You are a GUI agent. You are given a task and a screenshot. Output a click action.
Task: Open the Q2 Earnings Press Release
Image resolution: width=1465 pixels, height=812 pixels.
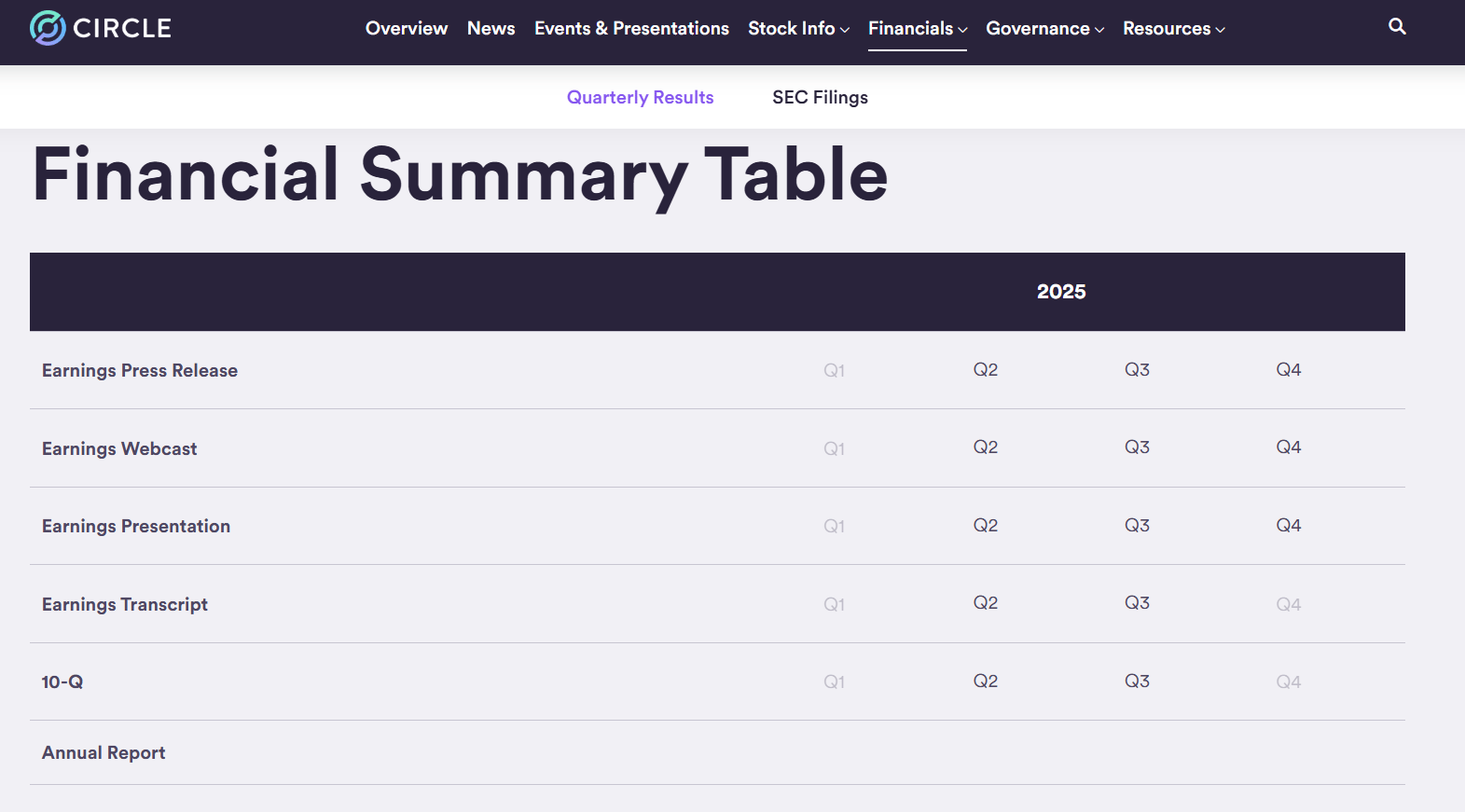(985, 370)
